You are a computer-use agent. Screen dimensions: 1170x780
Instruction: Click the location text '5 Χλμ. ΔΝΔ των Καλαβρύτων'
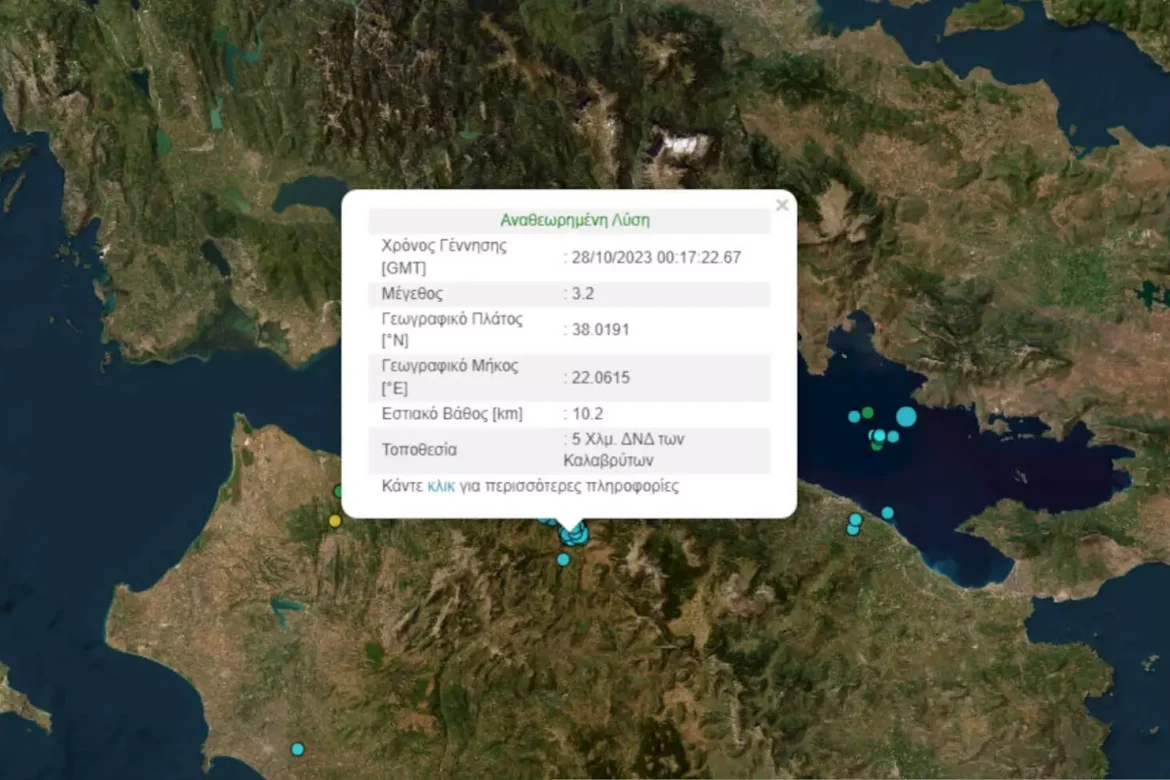624,450
